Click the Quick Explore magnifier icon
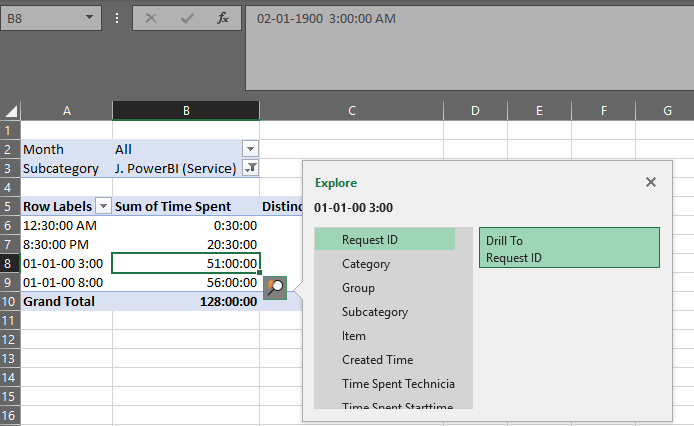The width and height of the screenshot is (694, 426). (x=275, y=288)
